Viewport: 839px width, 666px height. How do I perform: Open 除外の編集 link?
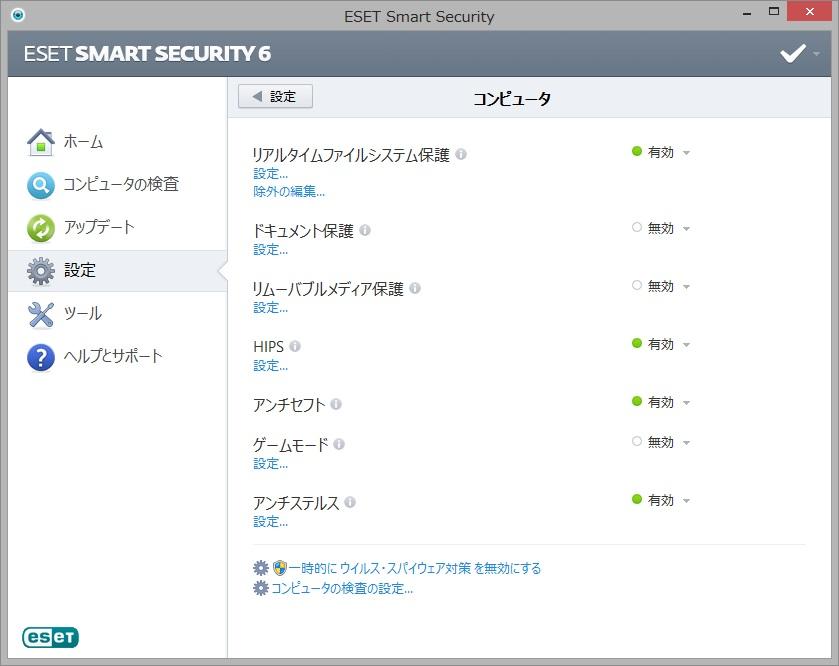(289, 191)
